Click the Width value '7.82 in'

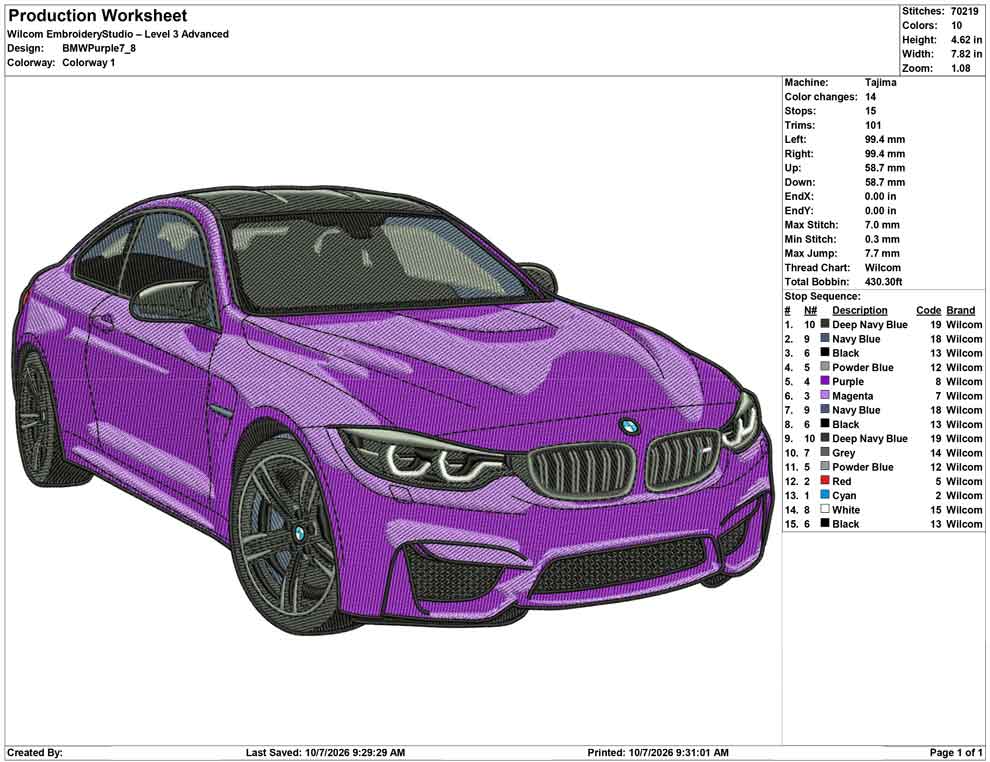pyautogui.click(x=967, y=54)
